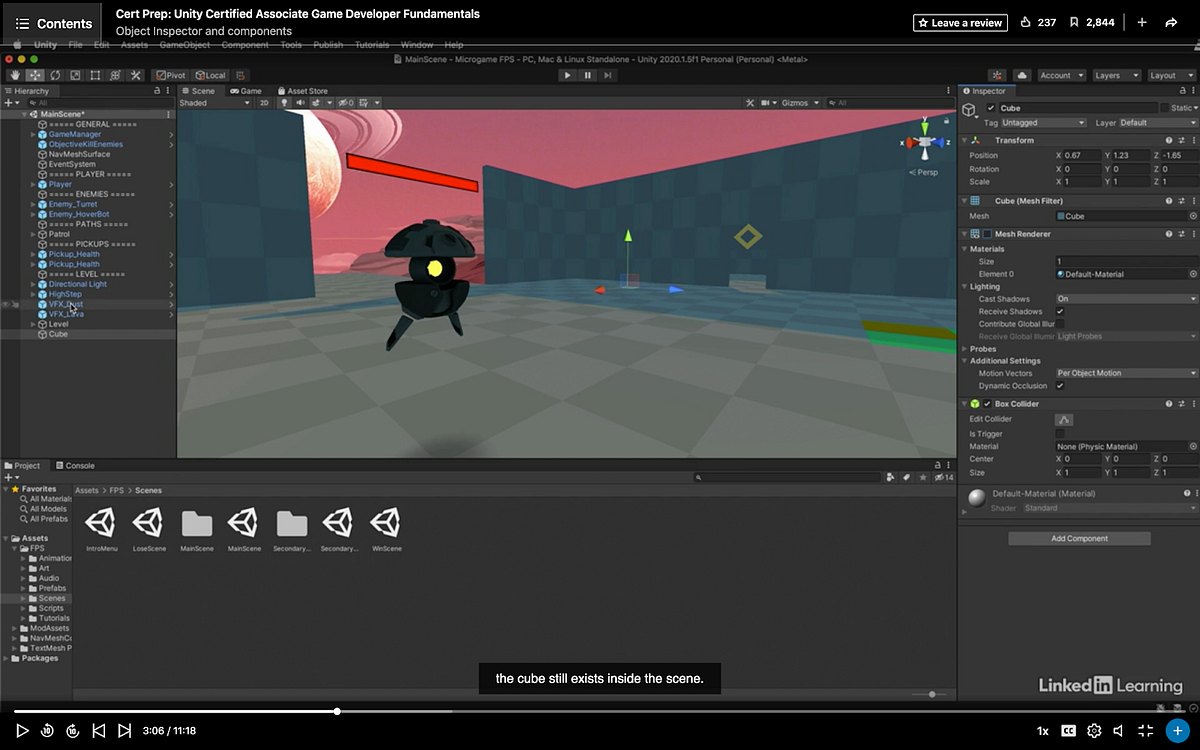Click the Leave a review button
The width and height of the screenshot is (1200, 750).
960,22
